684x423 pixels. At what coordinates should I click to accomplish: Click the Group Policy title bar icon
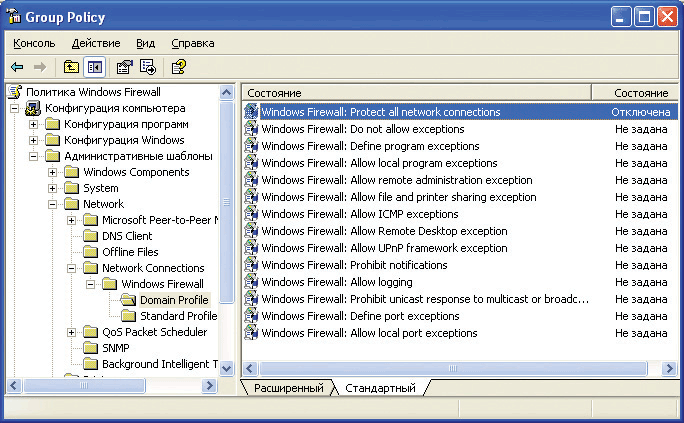14,17
